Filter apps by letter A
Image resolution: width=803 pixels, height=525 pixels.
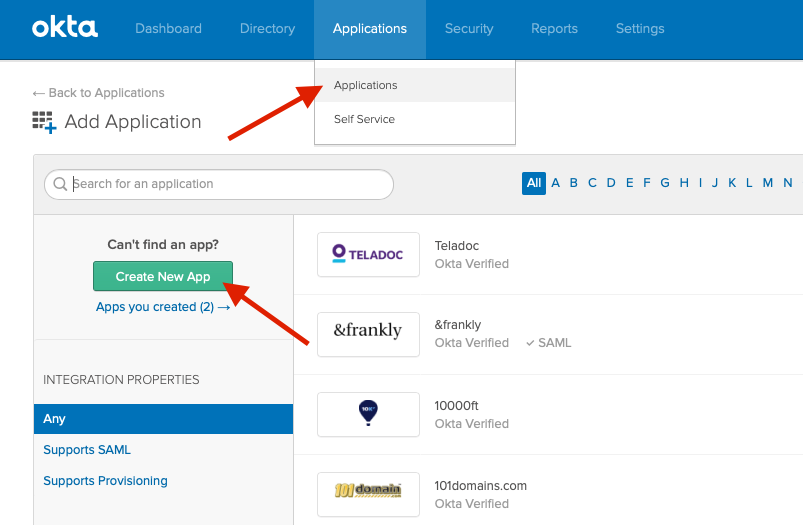556,183
